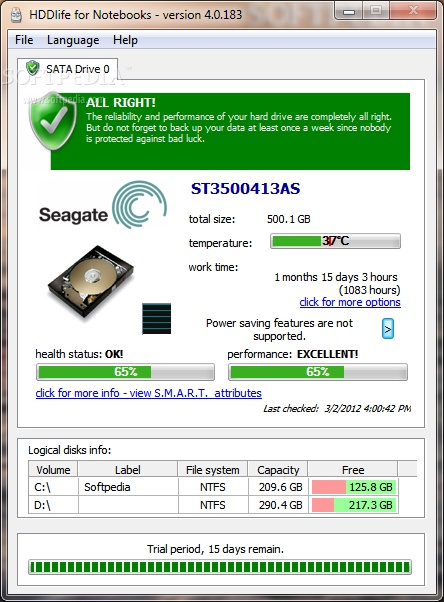
Task: Click the large green checkmark shield
Action: (x=52, y=121)
